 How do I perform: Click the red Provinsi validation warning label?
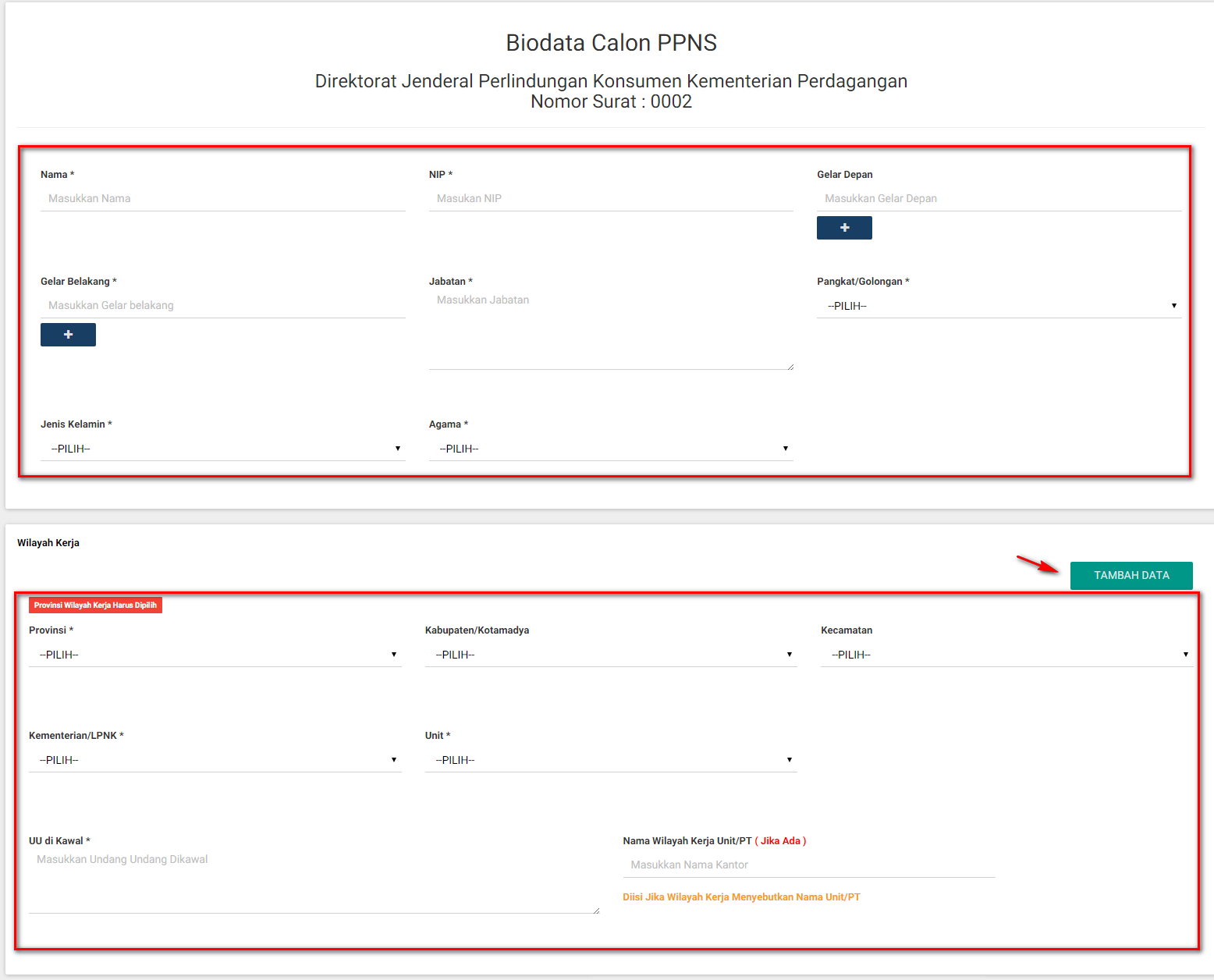click(95, 605)
